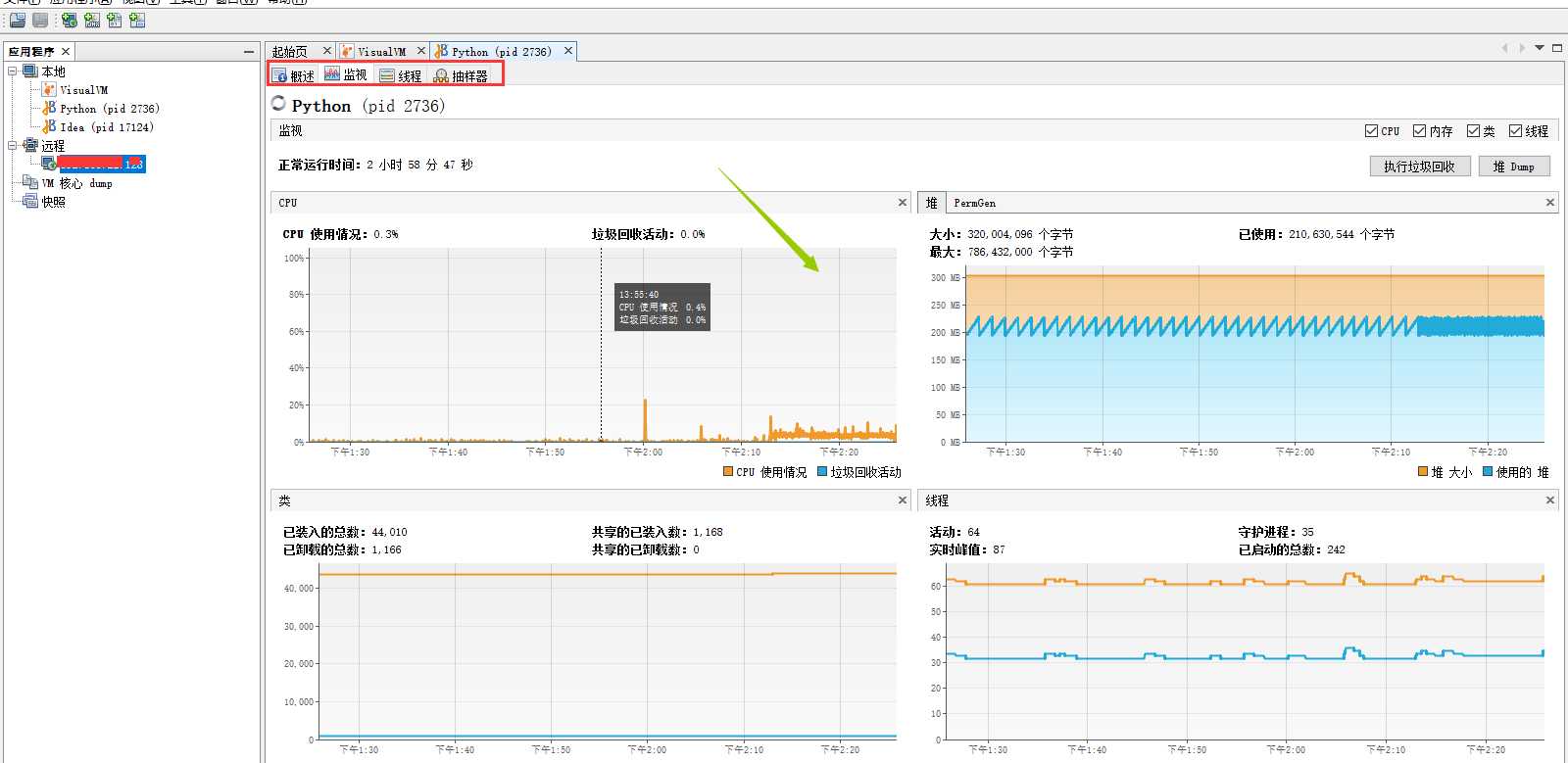Select the 堆 heap memory tab
Screen dimensions: 1568x763
pos(932,203)
